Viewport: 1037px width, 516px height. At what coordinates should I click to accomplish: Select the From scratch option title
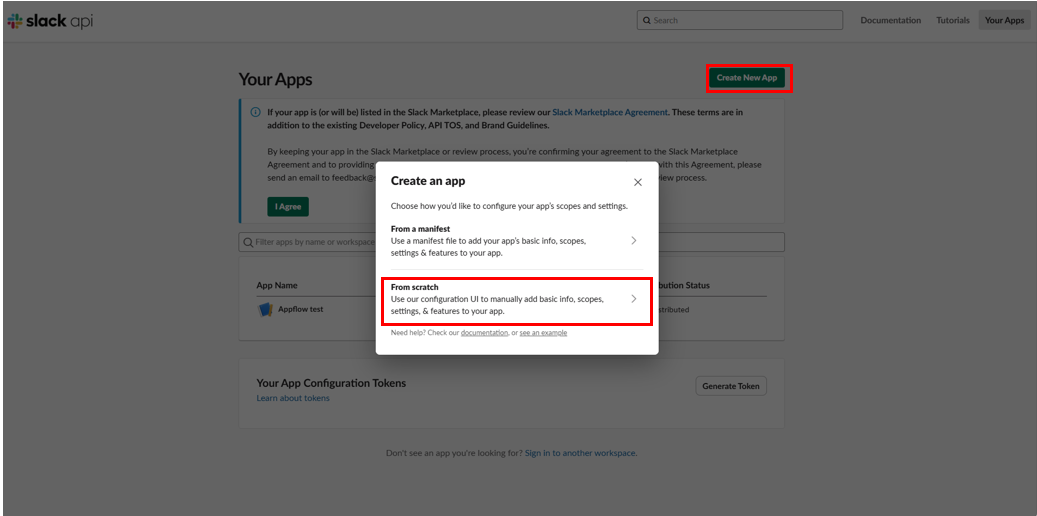point(415,287)
